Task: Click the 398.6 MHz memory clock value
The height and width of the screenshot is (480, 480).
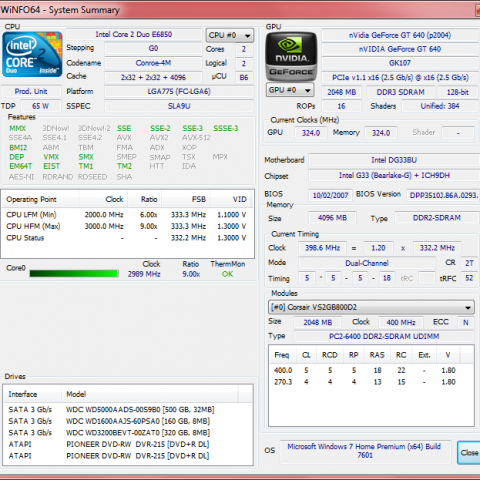Action: tap(322, 248)
